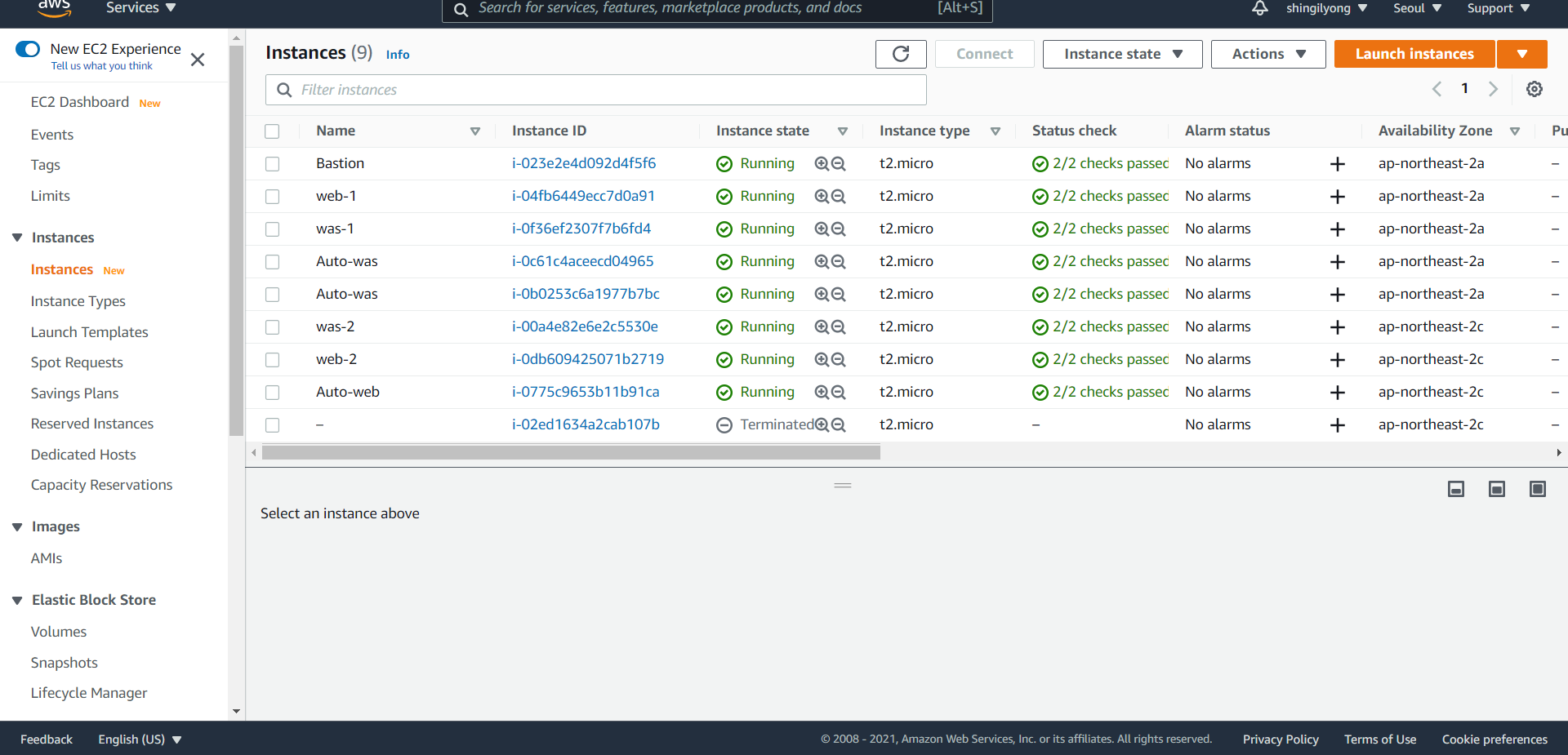Go to Spot Requests page
The image size is (1568, 755).
77,362
